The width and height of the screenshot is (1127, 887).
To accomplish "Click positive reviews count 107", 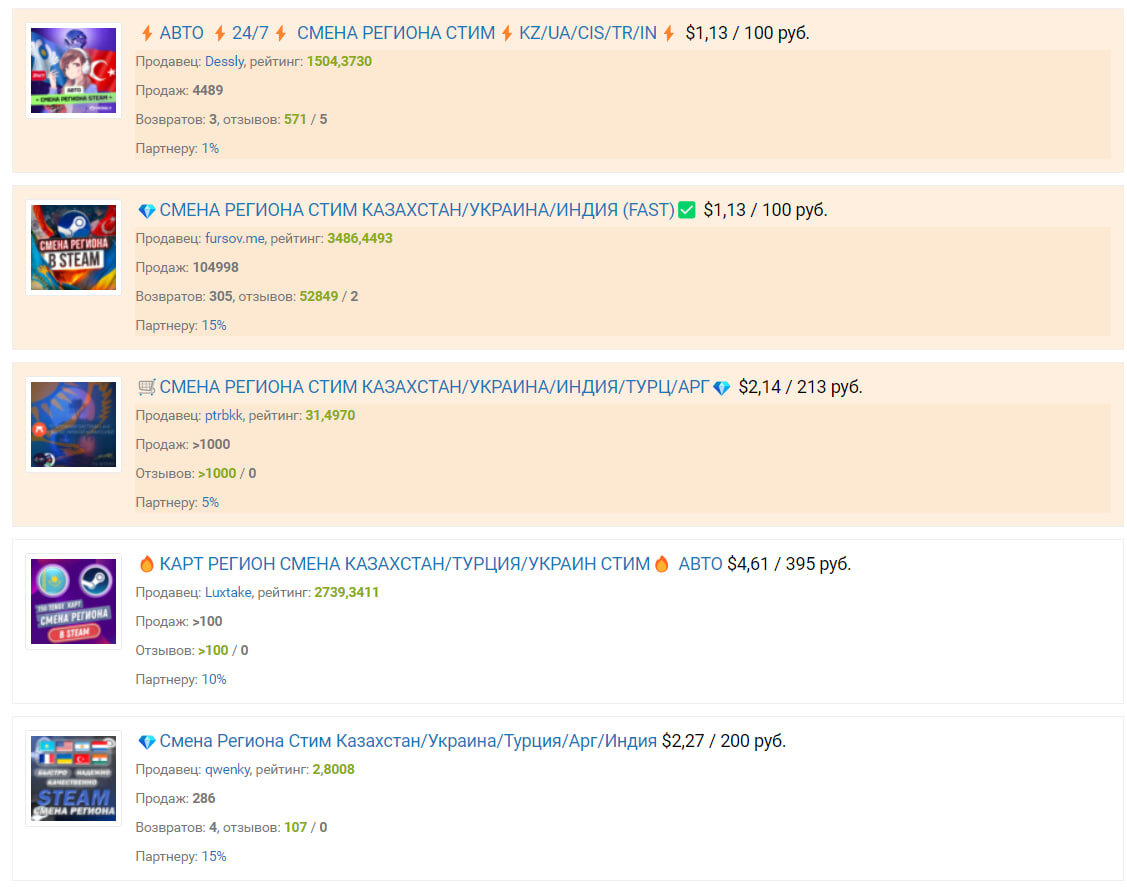I will [x=295, y=827].
